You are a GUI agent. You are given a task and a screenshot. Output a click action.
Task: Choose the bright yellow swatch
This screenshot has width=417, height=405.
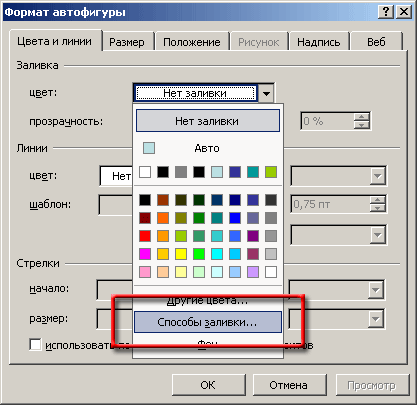[181, 254]
